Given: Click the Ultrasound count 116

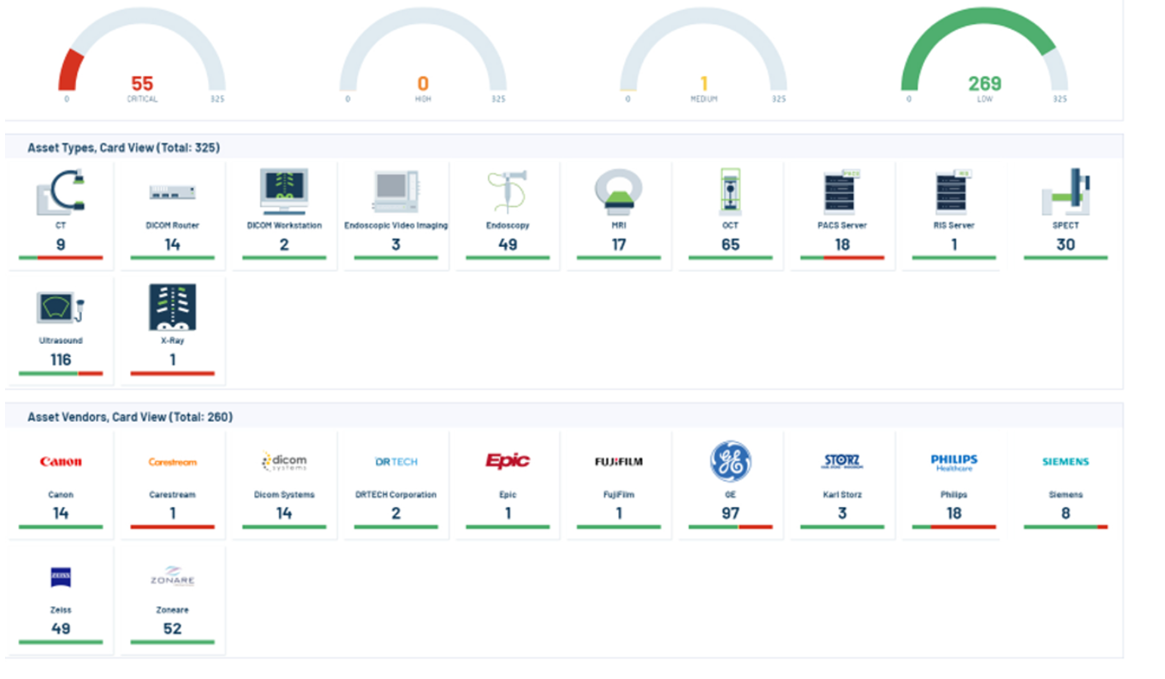Looking at the screenshot, I should tap(61, 360).
